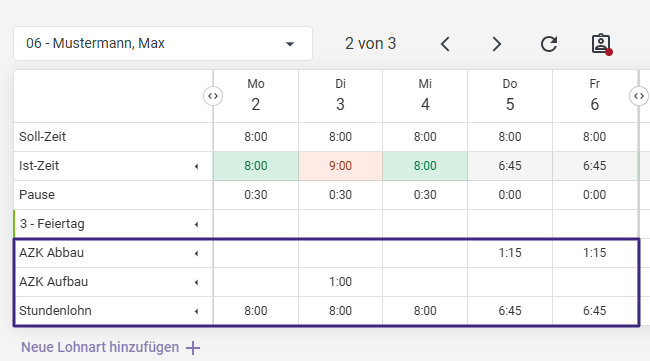The image size is (650, 361).
Task: Select Monday's green 8:00 Ist-Zeit cell
Action: pyautogui.click(x=256, y=166)
